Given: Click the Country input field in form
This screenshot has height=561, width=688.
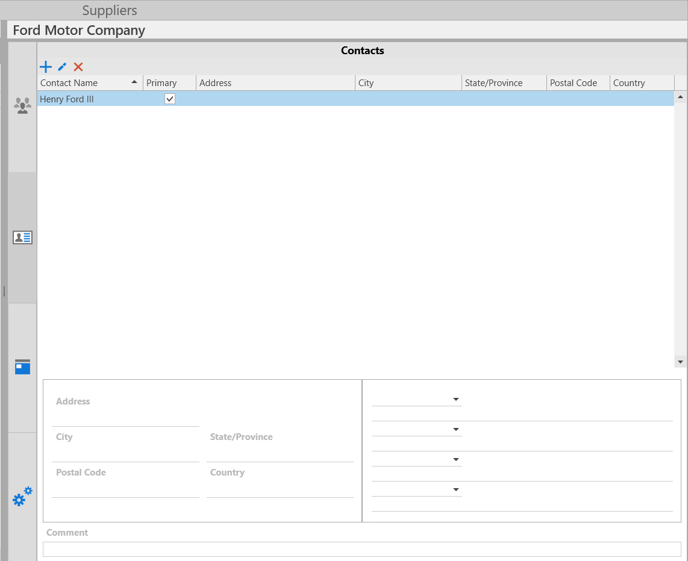Looking at the screenshot, I should [x=280, y=489].
